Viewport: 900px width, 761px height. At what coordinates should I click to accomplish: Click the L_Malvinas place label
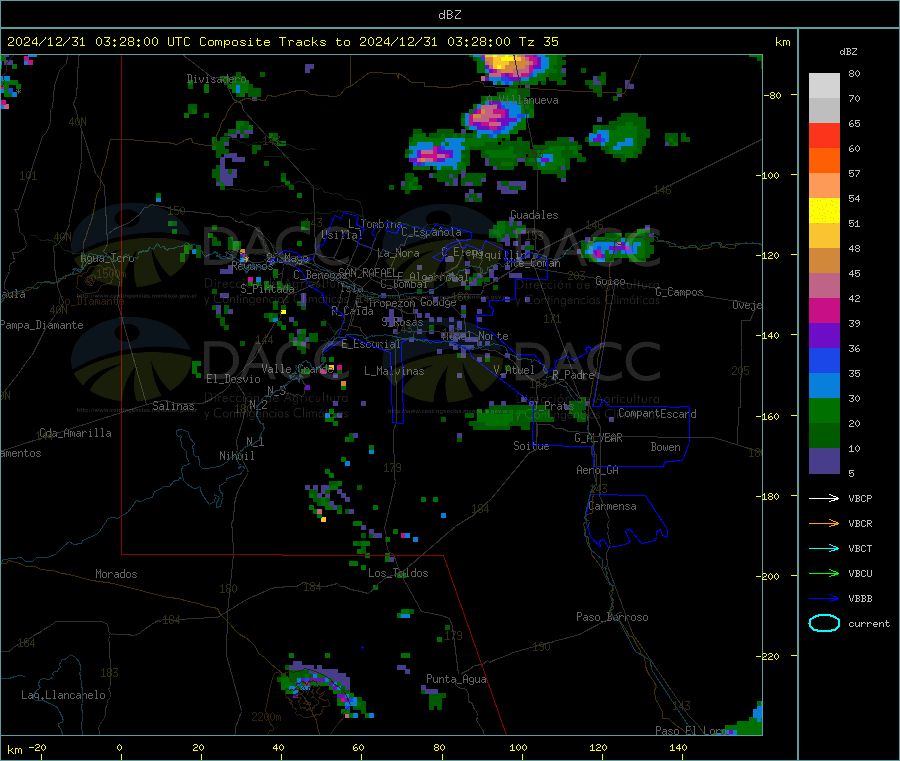(x=394, y=371)
